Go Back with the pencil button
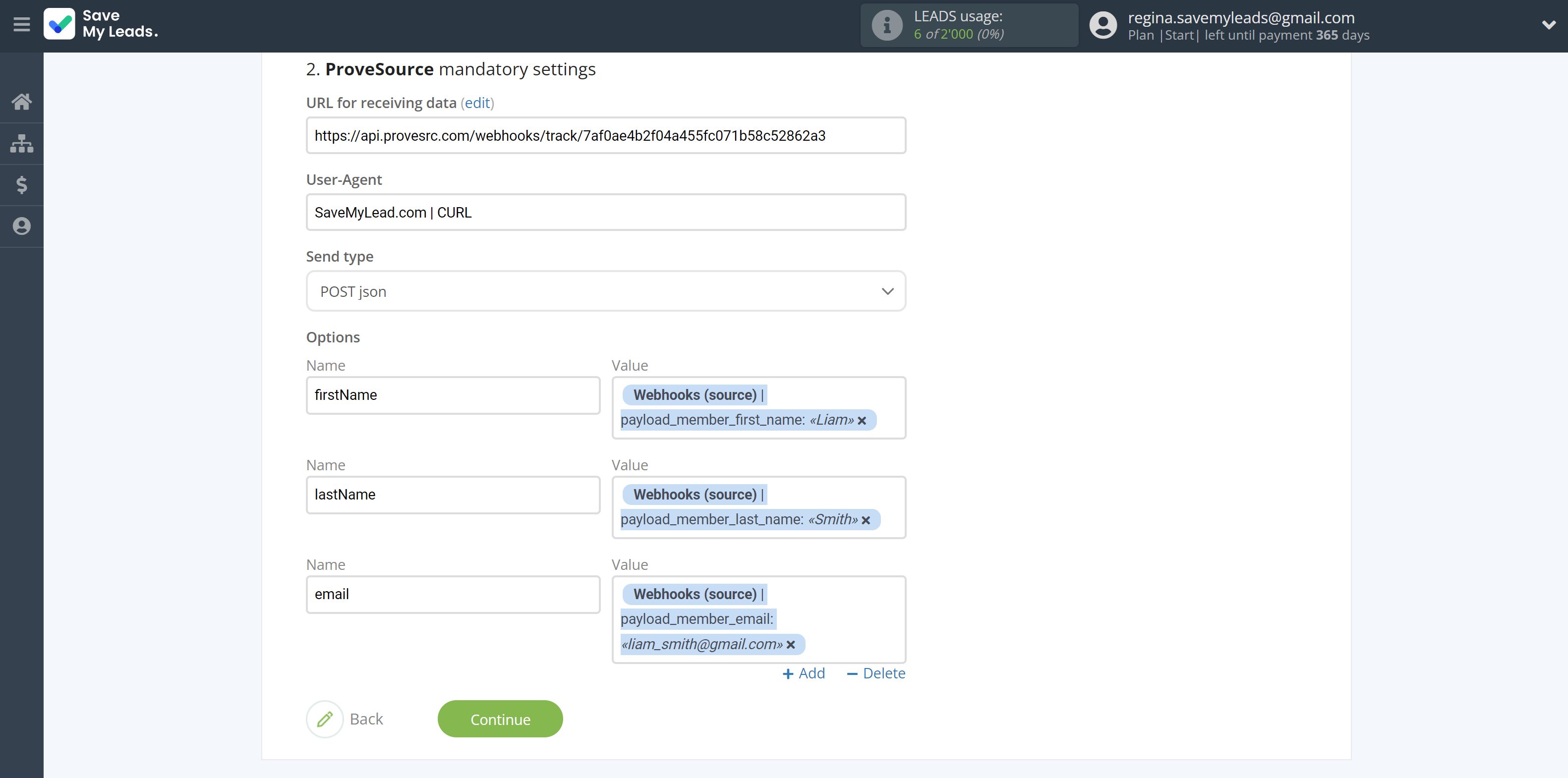The image size is (1568, 778). tap(345, 719)
